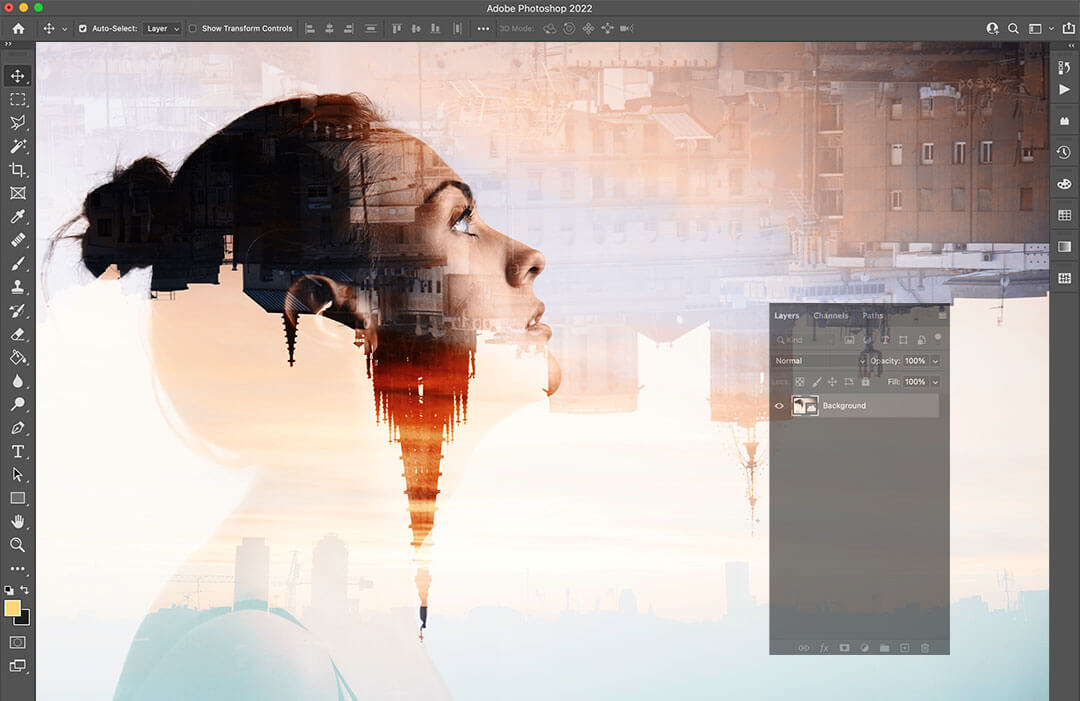
Task: Disable the Auto-Select checkbox
Action: (x=83, y=29)
